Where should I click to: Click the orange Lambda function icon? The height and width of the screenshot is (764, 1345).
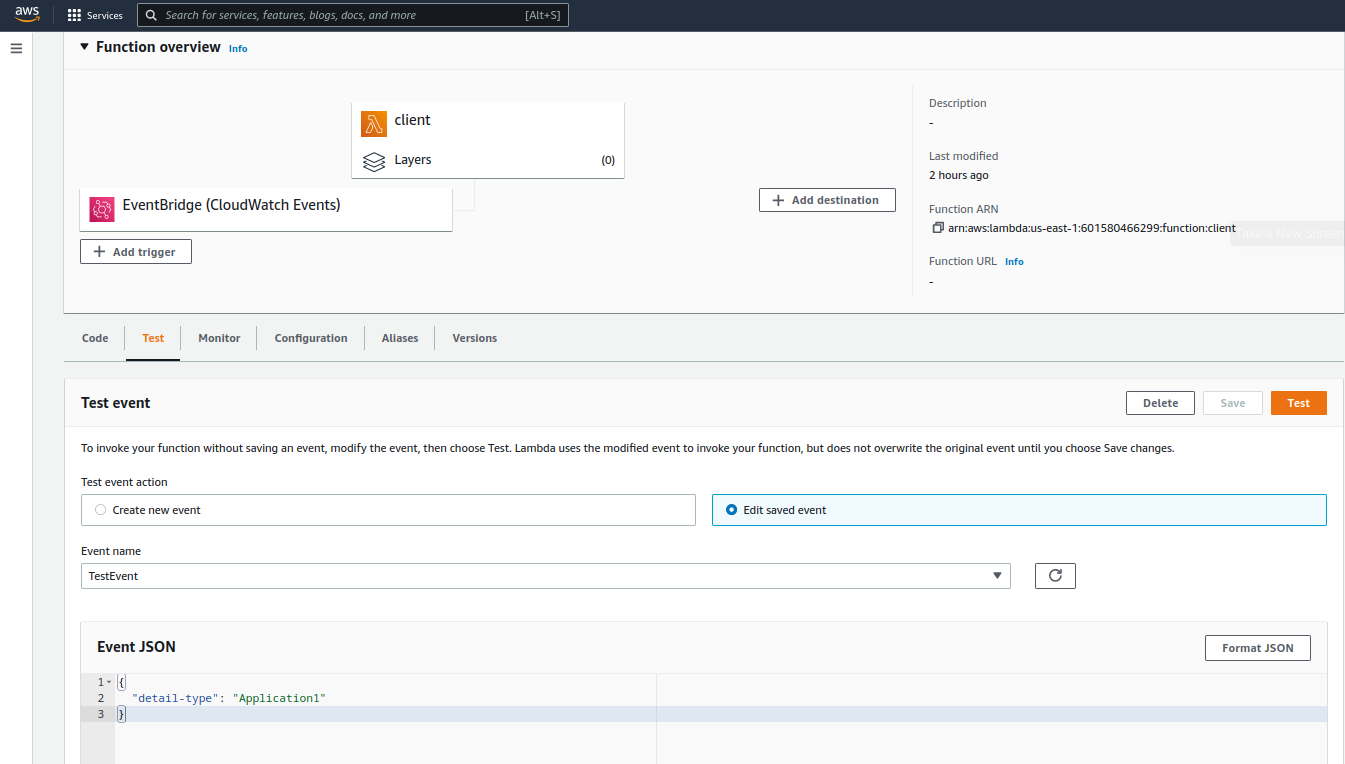374,123
